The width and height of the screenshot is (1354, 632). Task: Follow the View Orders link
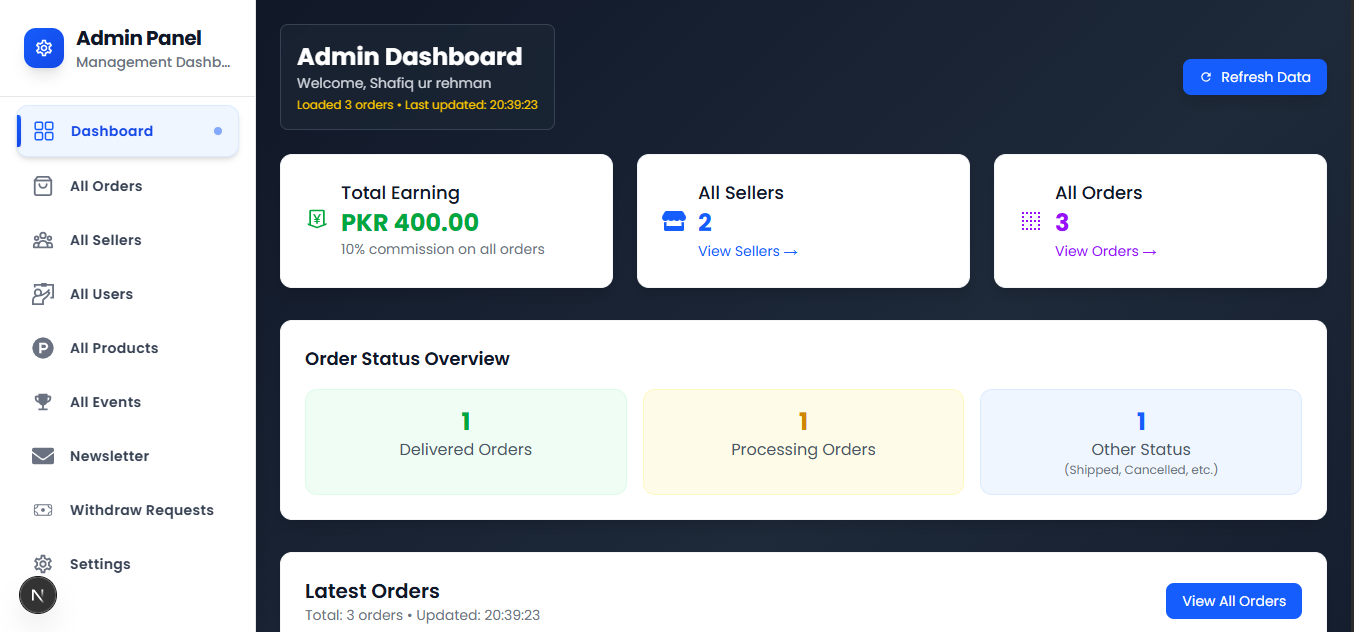[x=1105, y=251]
